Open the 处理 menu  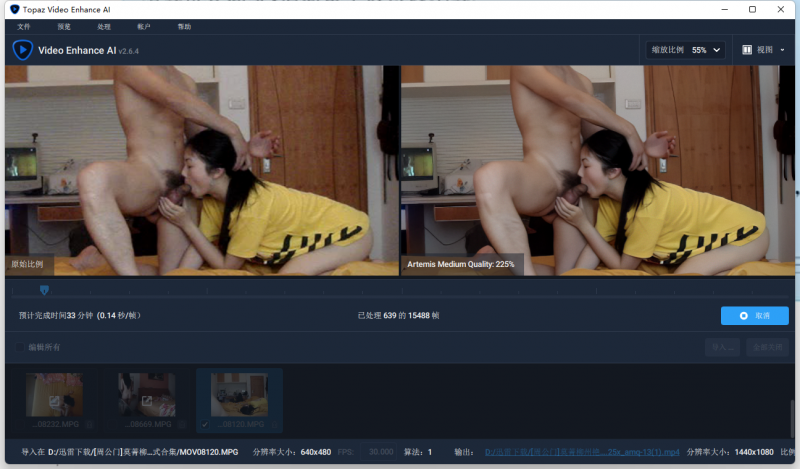[x=105, y=26]
